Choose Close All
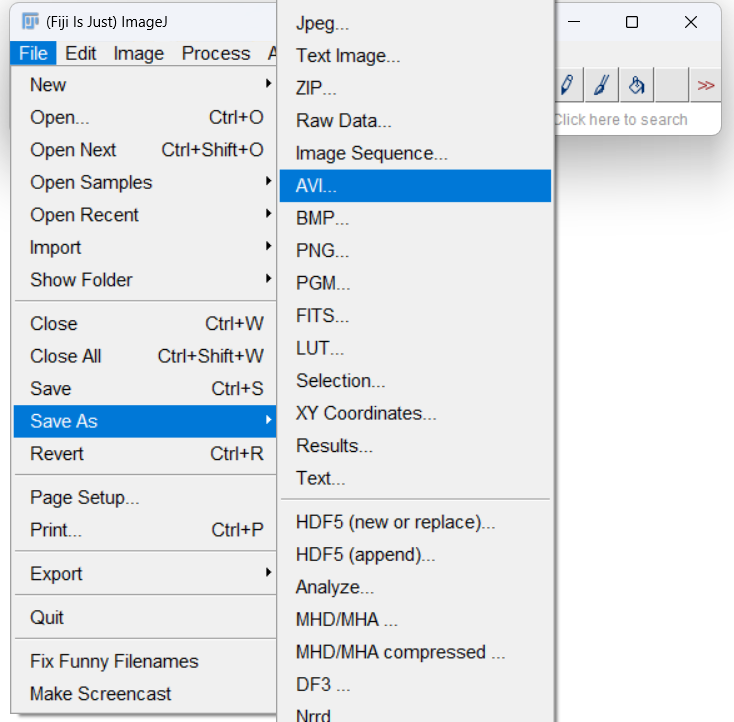Screen dimensions: 734x722 145,356
